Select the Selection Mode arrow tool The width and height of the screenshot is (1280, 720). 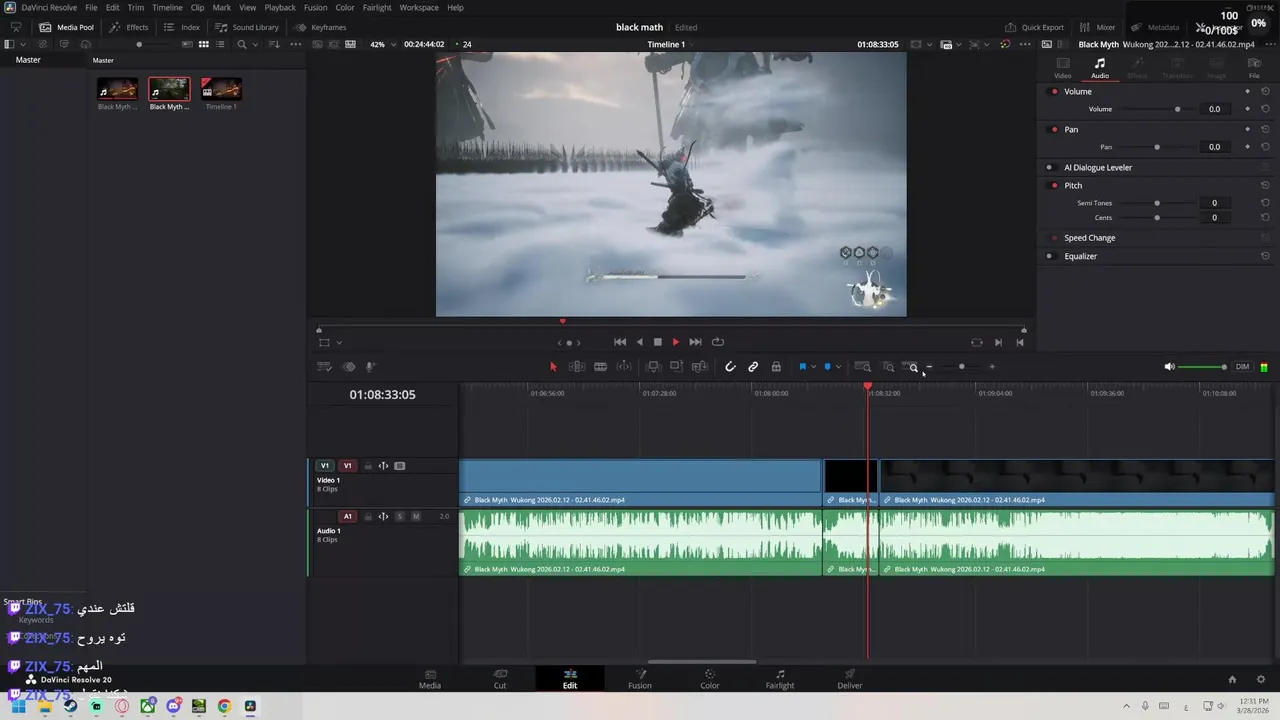pyautogui.click(x=553, y=367)
